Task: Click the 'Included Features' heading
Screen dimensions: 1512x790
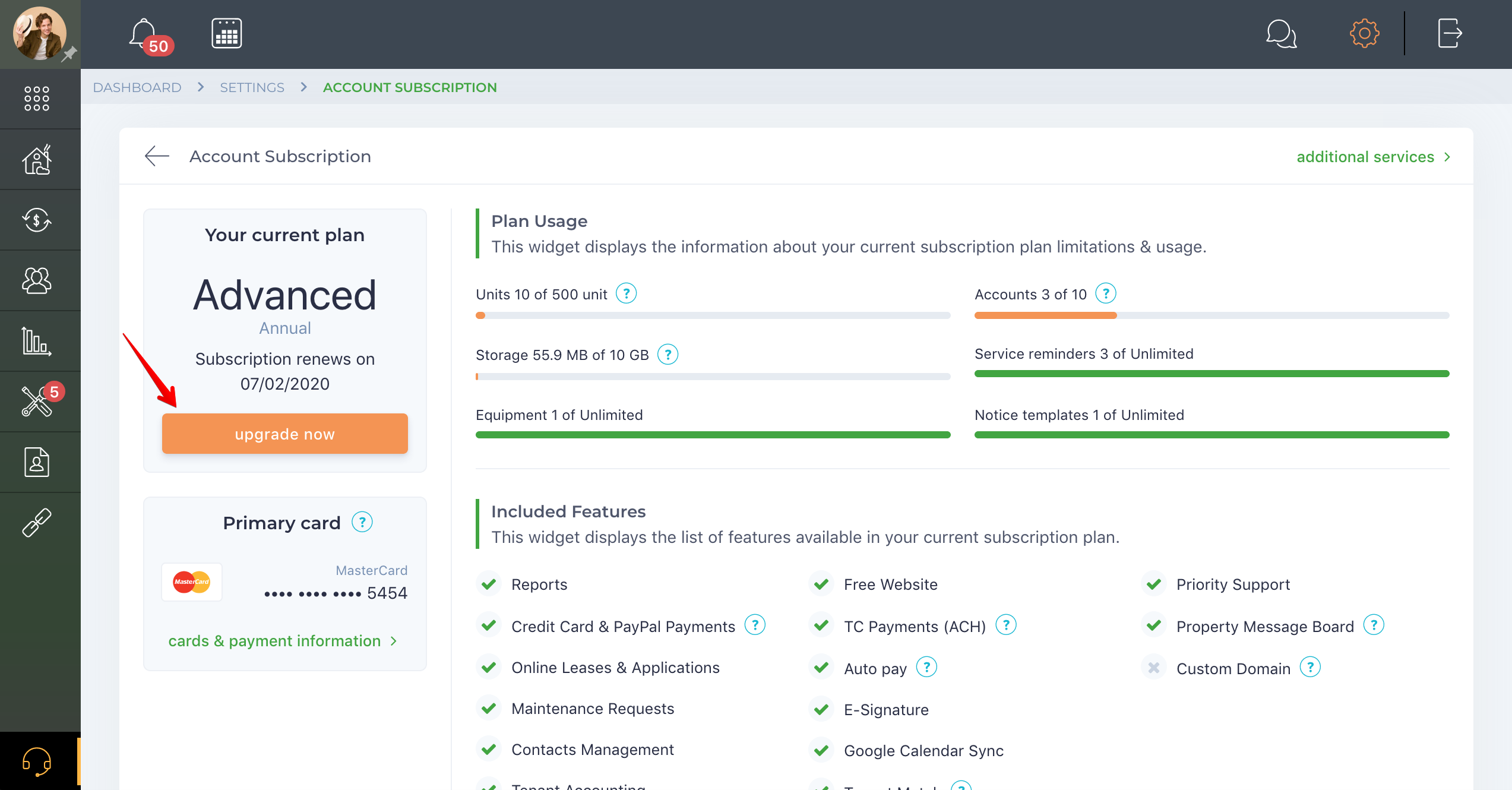Action: pos(568,511)
